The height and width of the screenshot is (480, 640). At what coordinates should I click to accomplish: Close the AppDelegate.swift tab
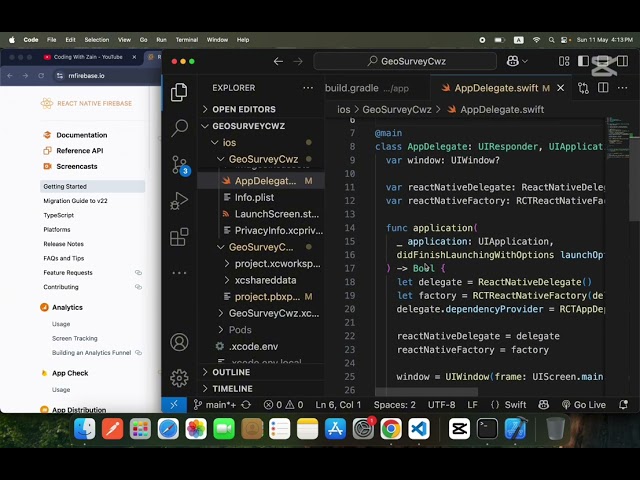click(561, 88)
